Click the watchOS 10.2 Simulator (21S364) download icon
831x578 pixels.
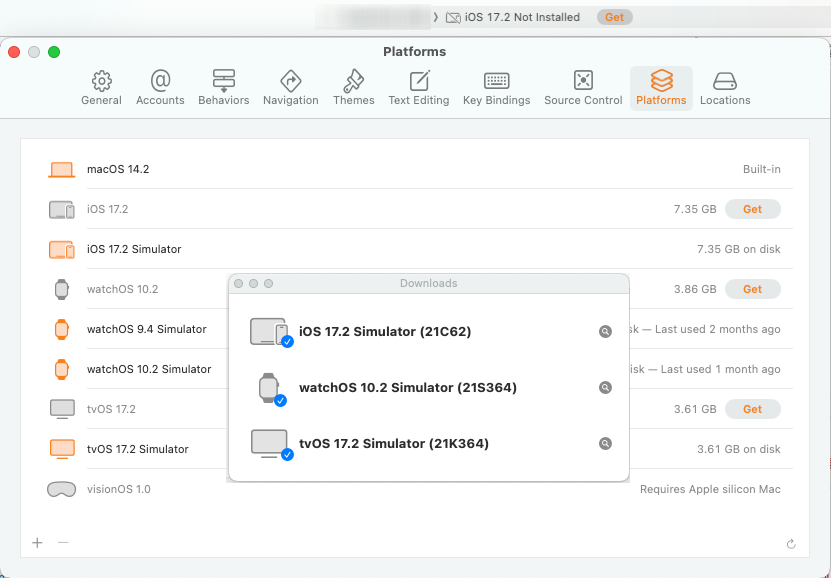click(271, 388)
